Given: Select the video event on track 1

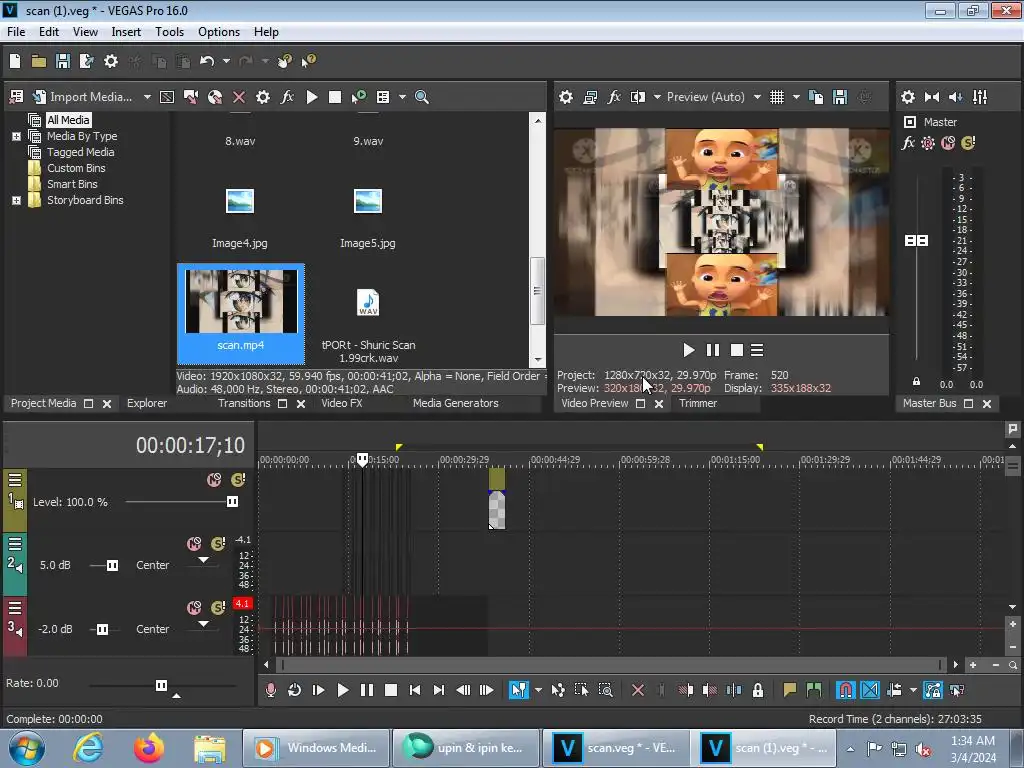Looking at the screenshot, I should coord(497,499).
